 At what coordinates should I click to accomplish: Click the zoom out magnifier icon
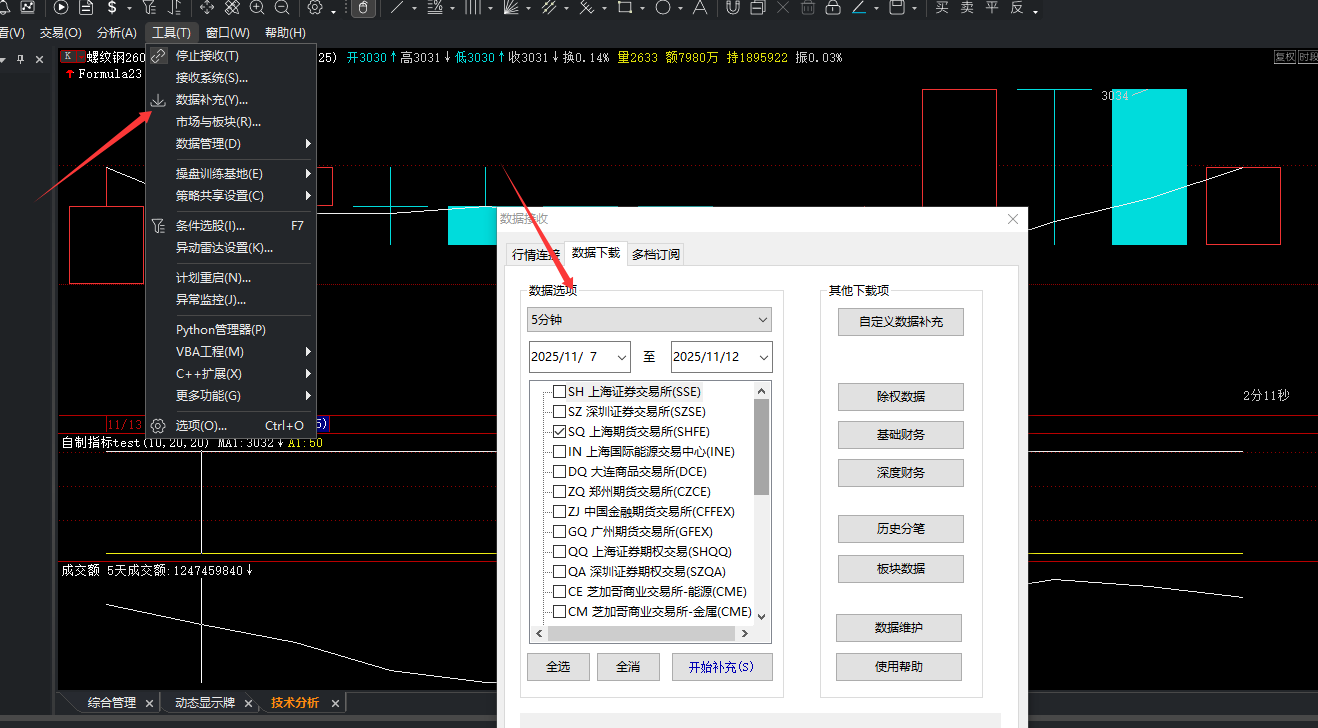282,8
